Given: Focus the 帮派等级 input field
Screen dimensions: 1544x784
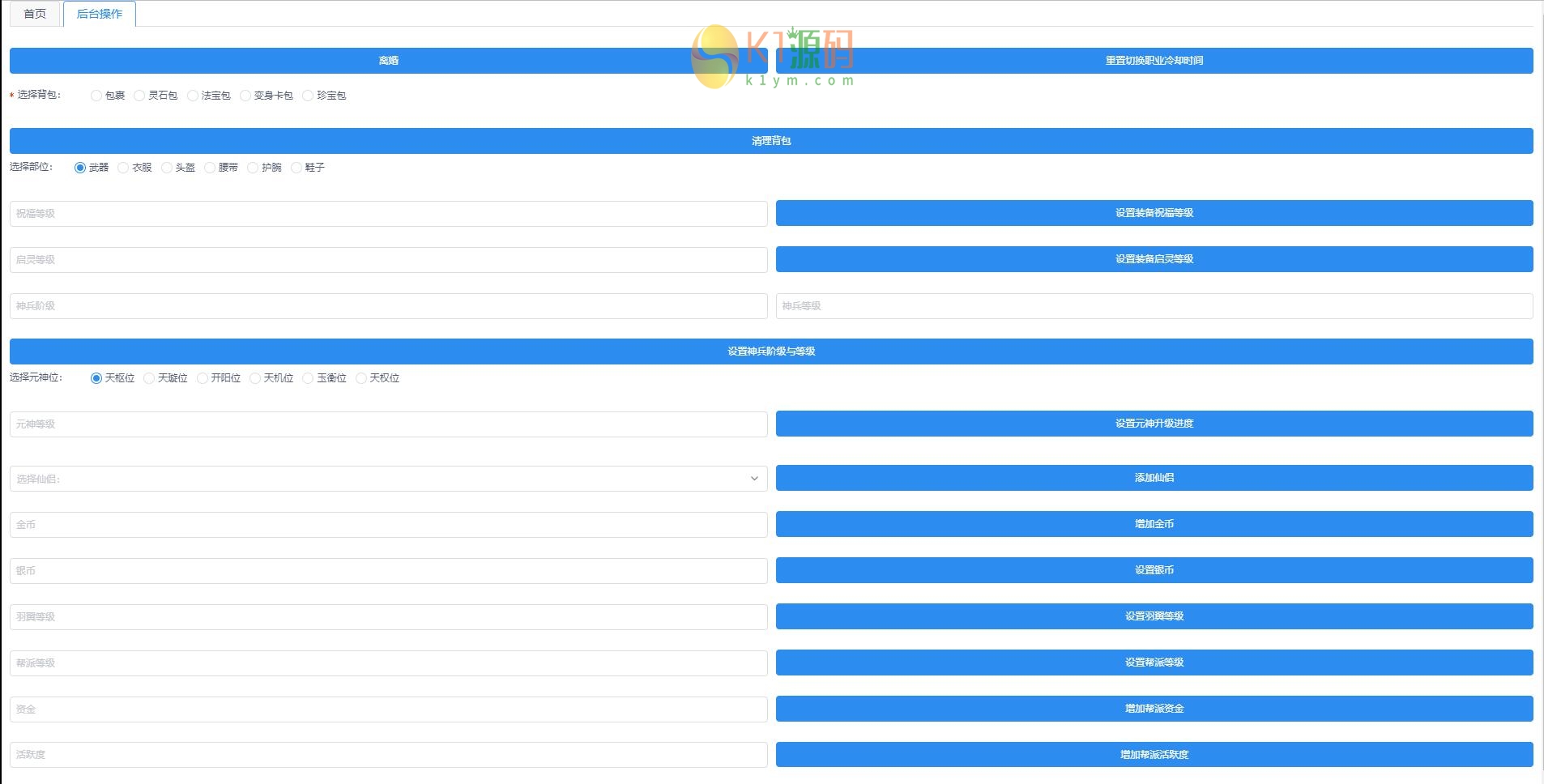Looking at the screenshot, I should click(388, 663).
